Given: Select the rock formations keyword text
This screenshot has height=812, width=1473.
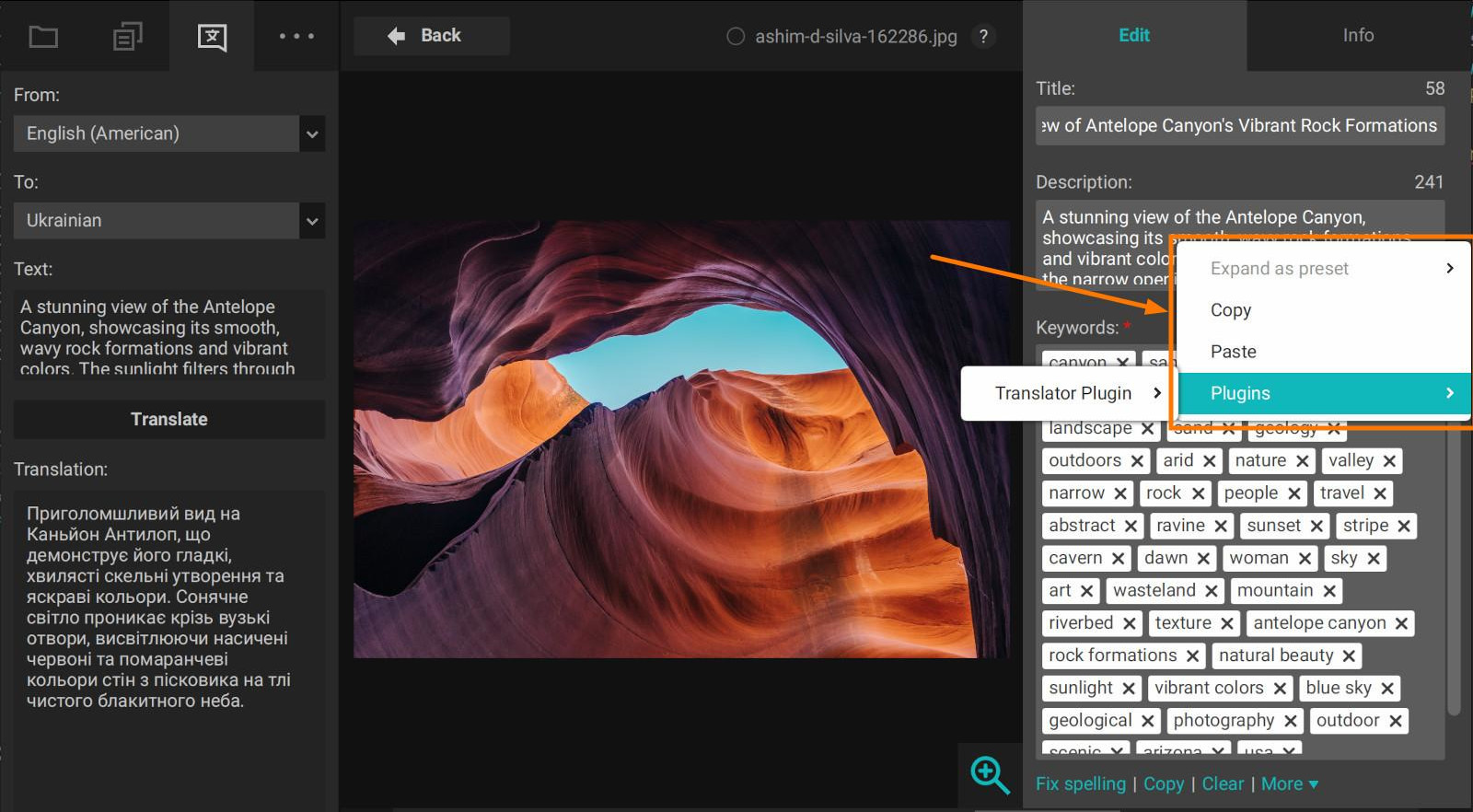Looking at the screenshot, I should click(x=1113, y=655).
